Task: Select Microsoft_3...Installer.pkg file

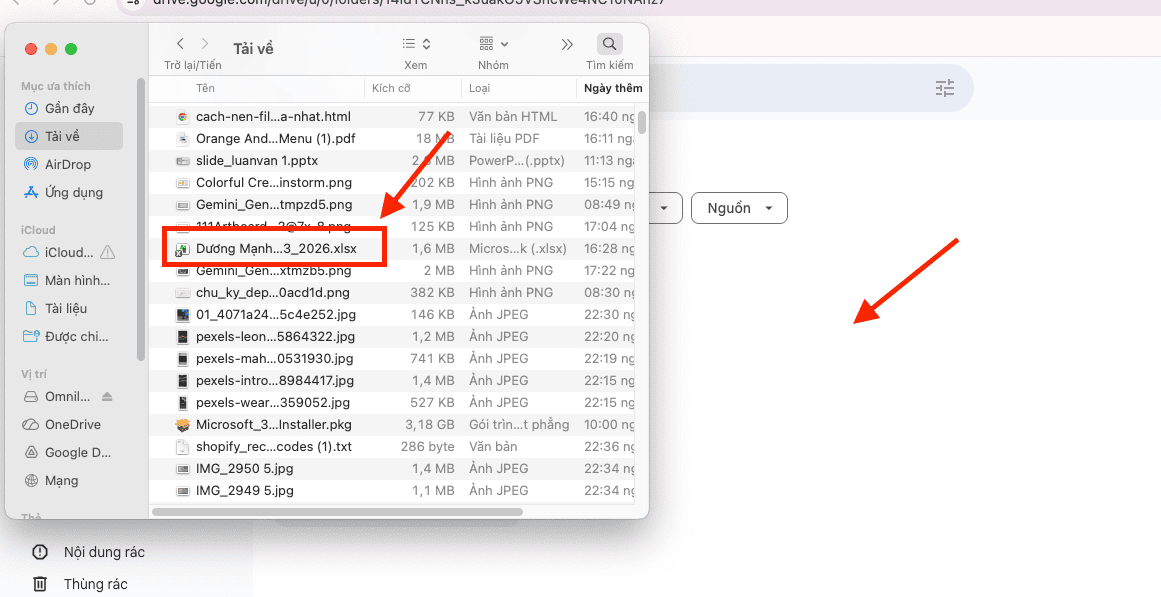Action: coord(273,424)
